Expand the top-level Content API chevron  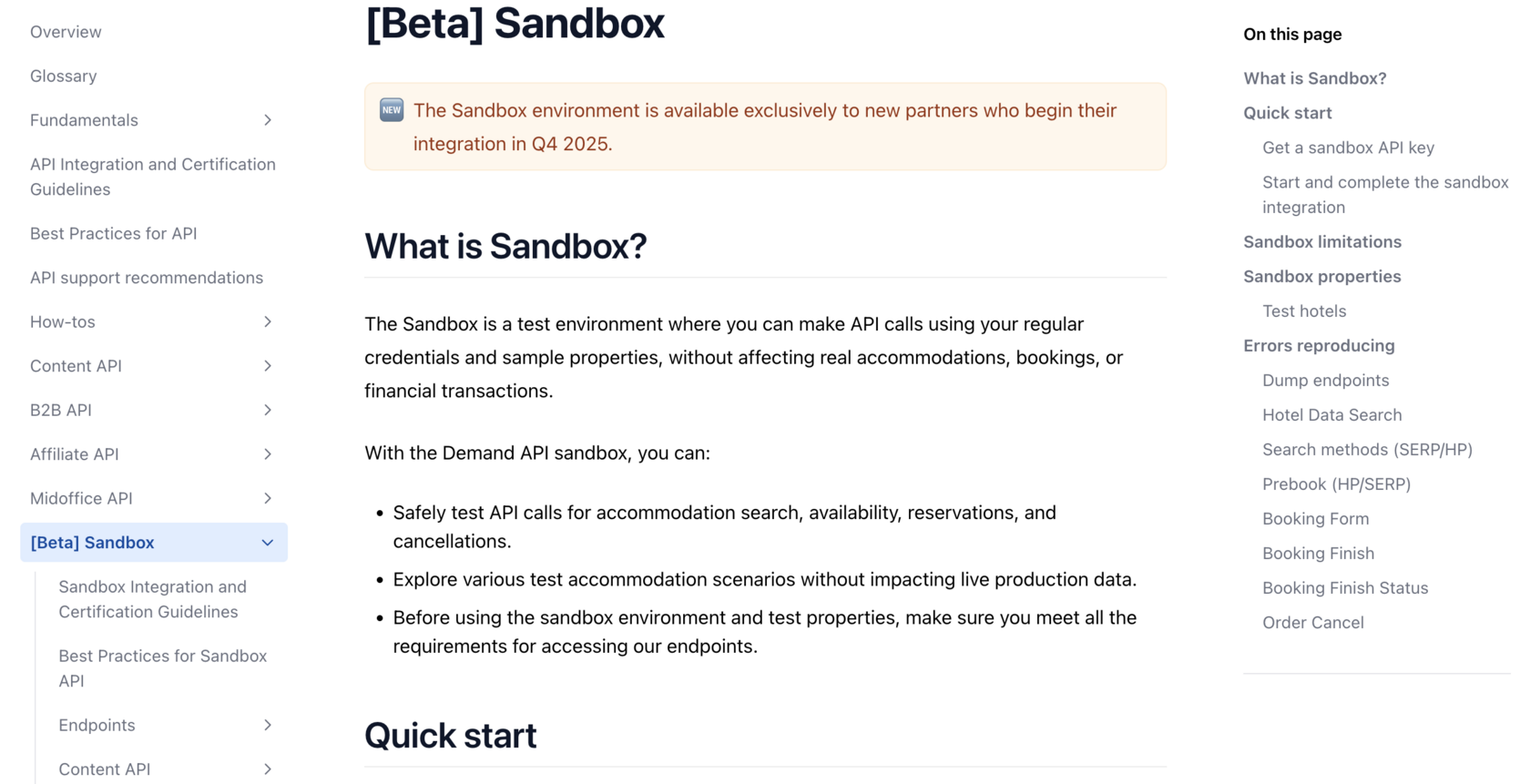point(268,366)
